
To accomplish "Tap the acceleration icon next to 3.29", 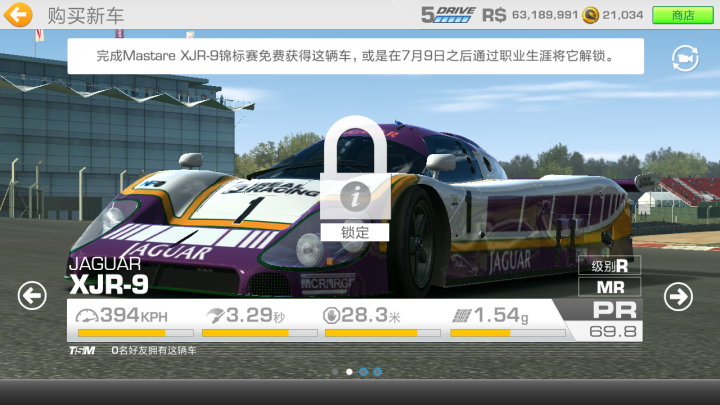I will [x=214, y=315].
